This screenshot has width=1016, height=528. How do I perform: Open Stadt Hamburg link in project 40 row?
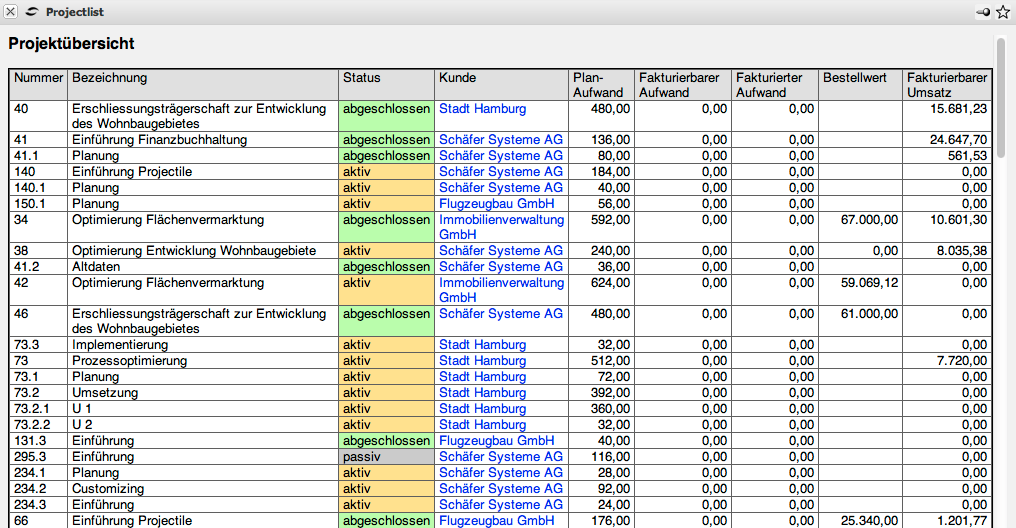pyautogui.click(x=482, y=109)
